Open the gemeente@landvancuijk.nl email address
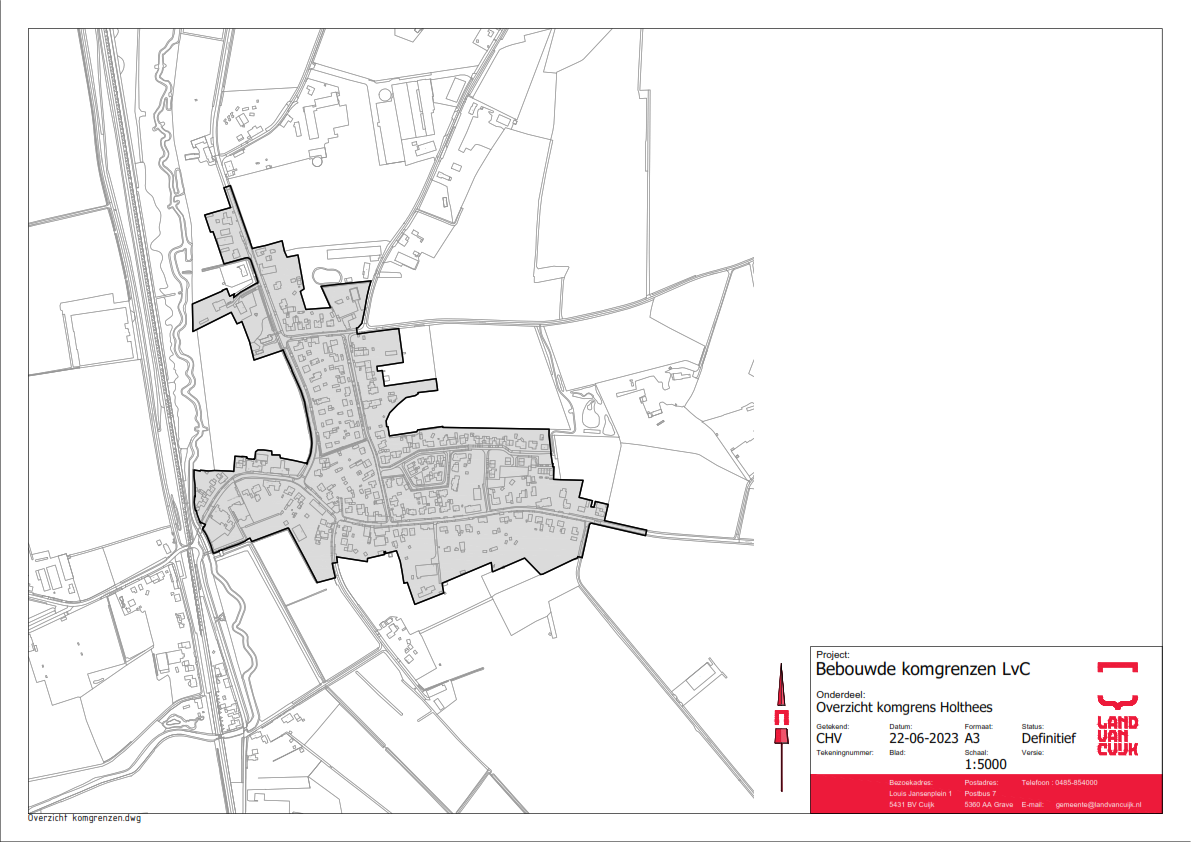 click(x=1098, y=805)
